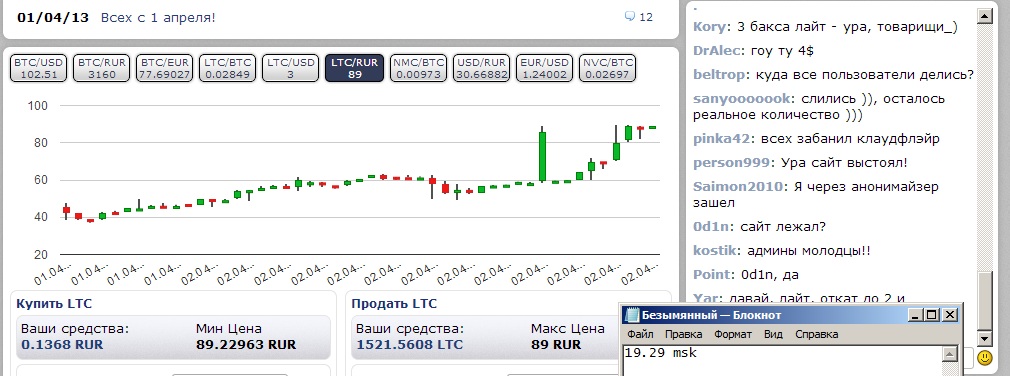Viewport: 1010px width, 376px height.
Task: Click the 89.22963 RUR min price
Action: pyautogui.click(x=245, y=344)
